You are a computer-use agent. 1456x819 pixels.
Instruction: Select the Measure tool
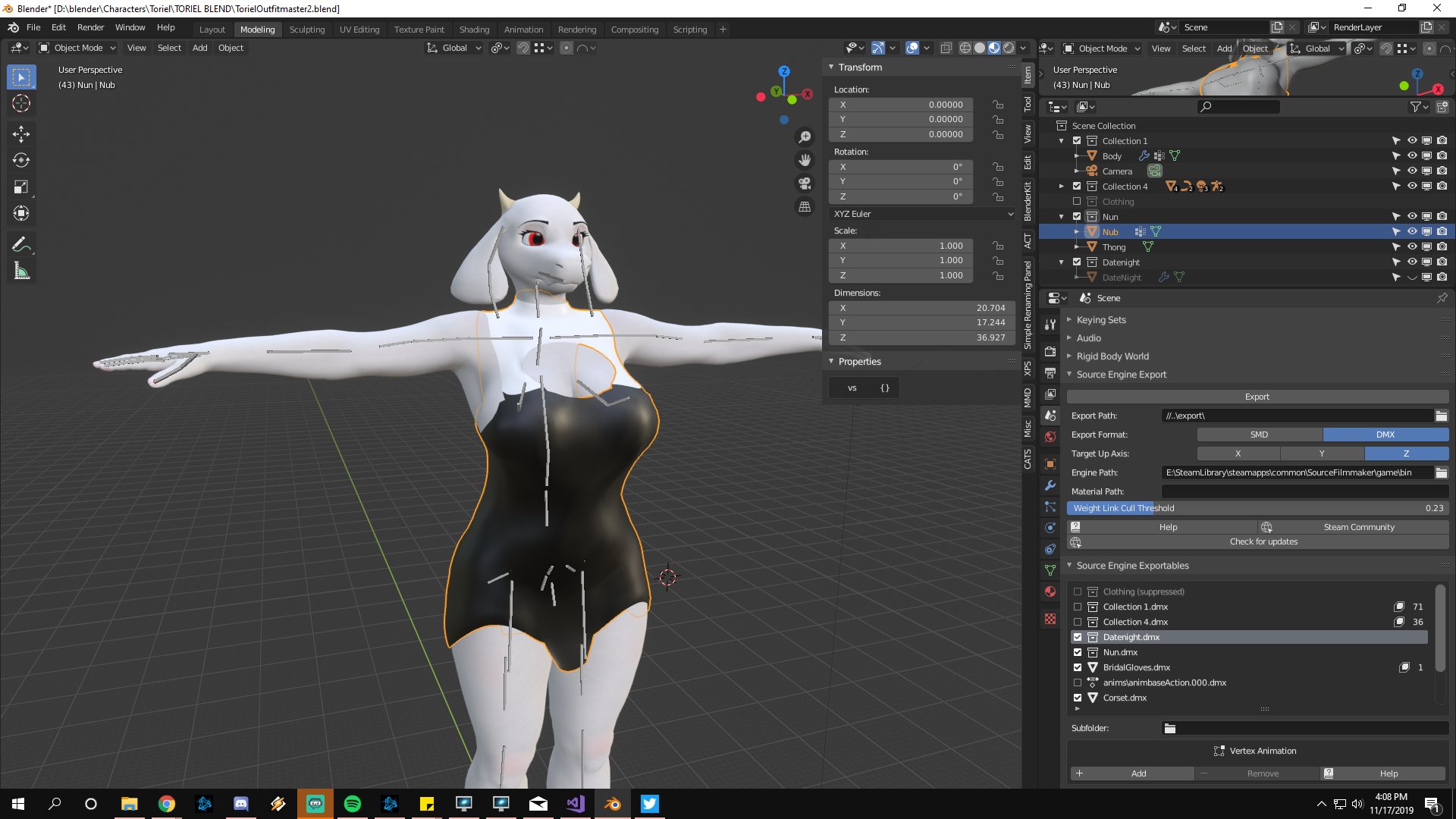click(21, 271)
